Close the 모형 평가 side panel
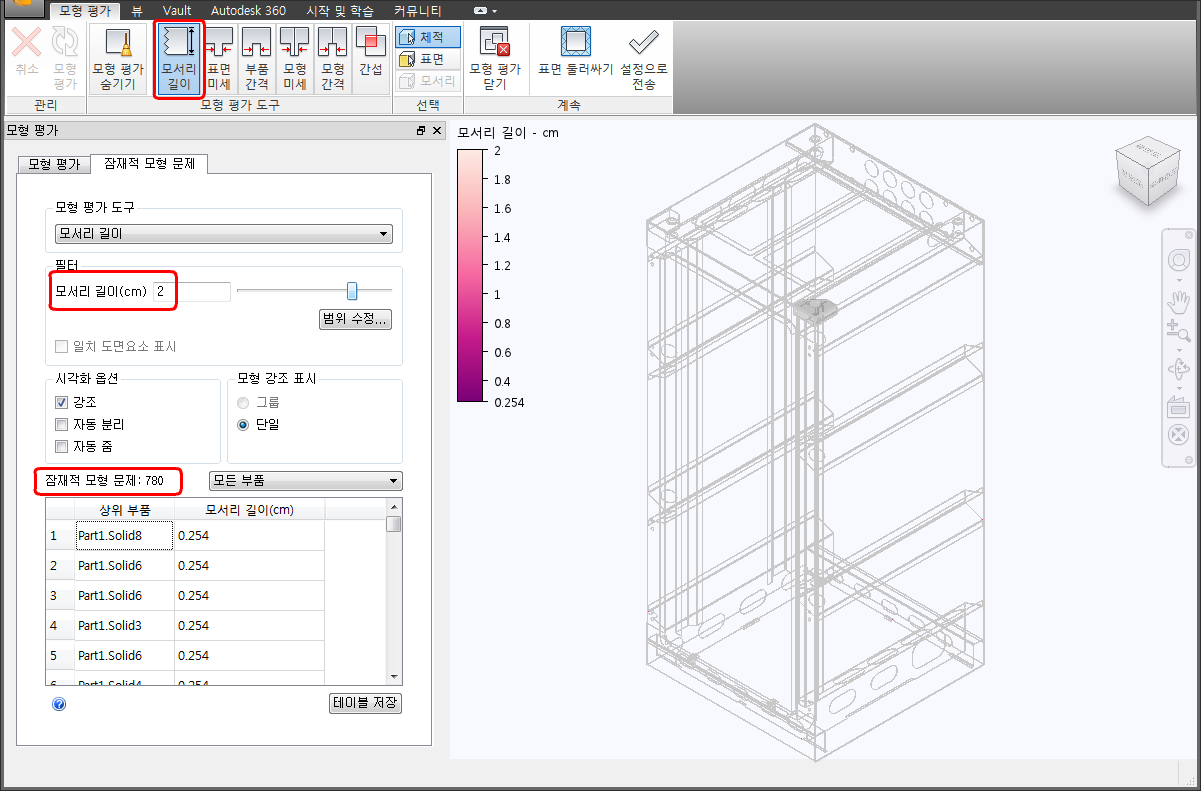This screenshot has width=1201, height=791. click(437, 131)
